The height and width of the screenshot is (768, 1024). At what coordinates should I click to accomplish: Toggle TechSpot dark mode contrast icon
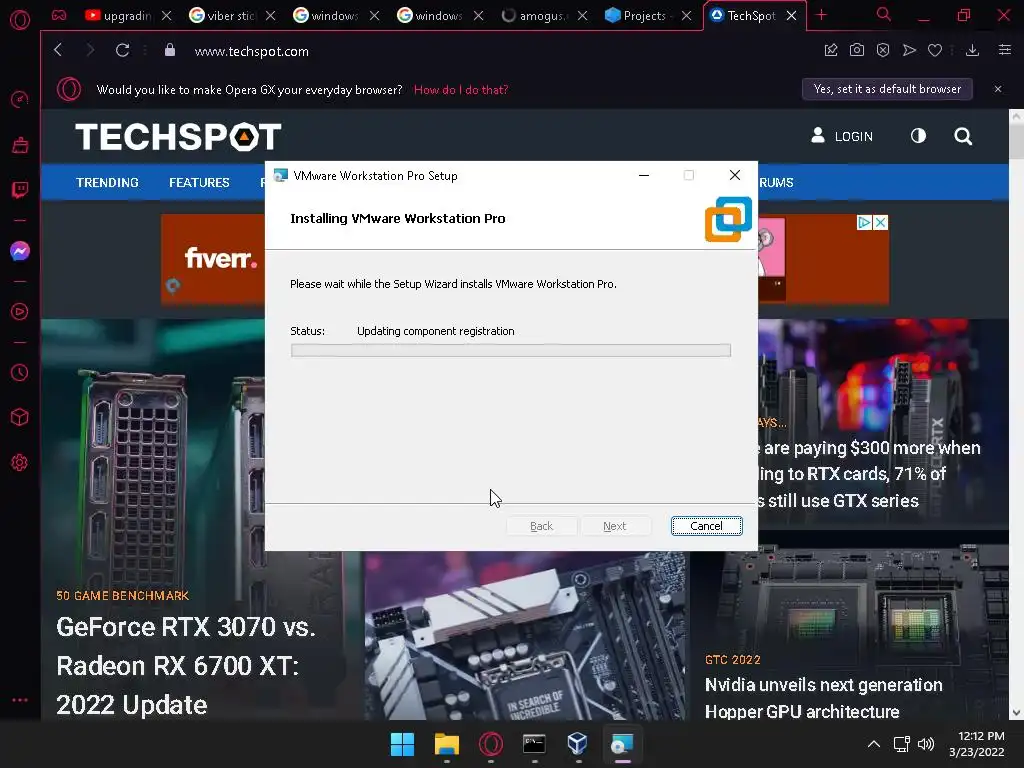click(x=918, y=135)
